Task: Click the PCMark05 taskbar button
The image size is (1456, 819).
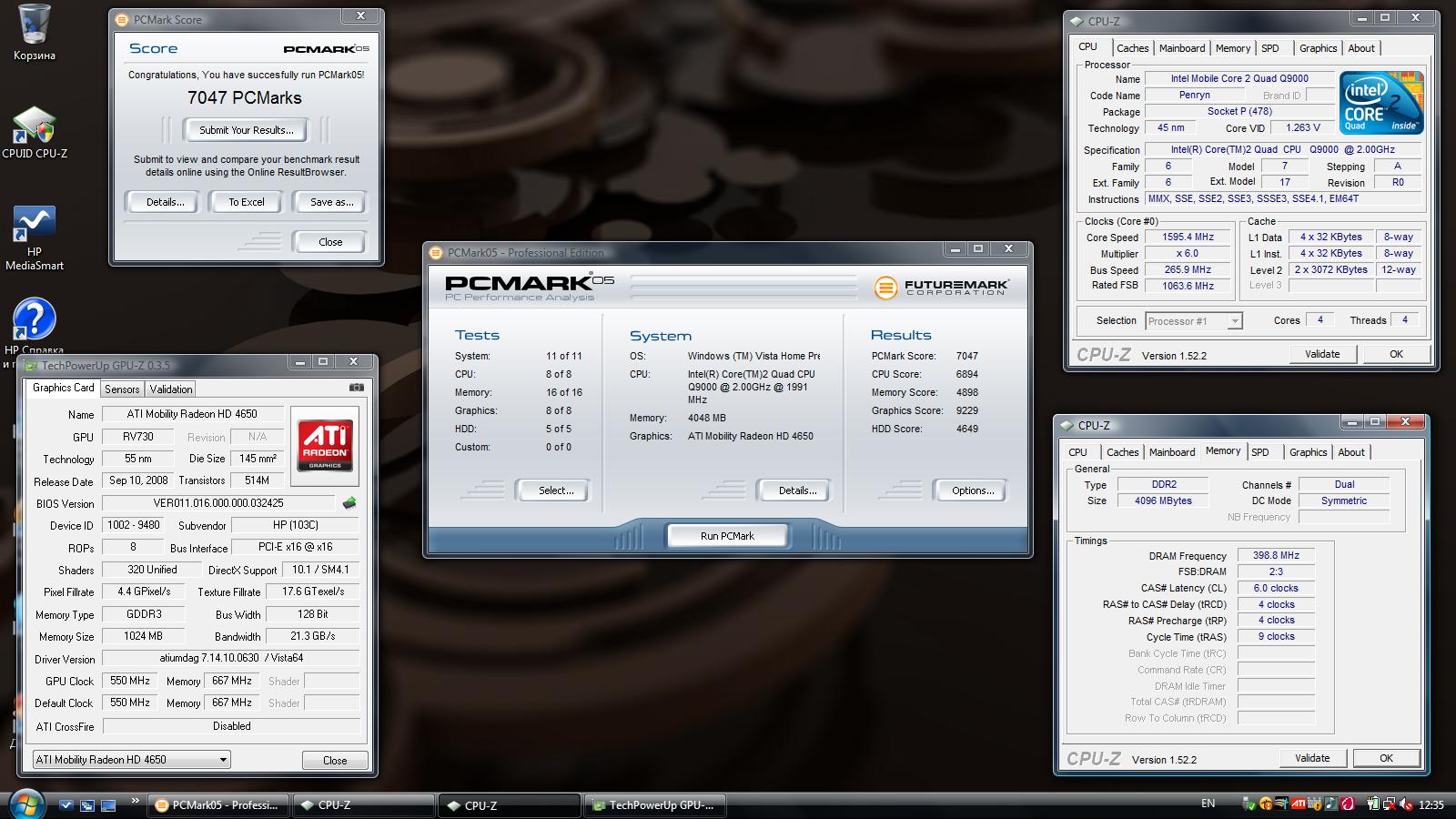Action: click(217, 805)
